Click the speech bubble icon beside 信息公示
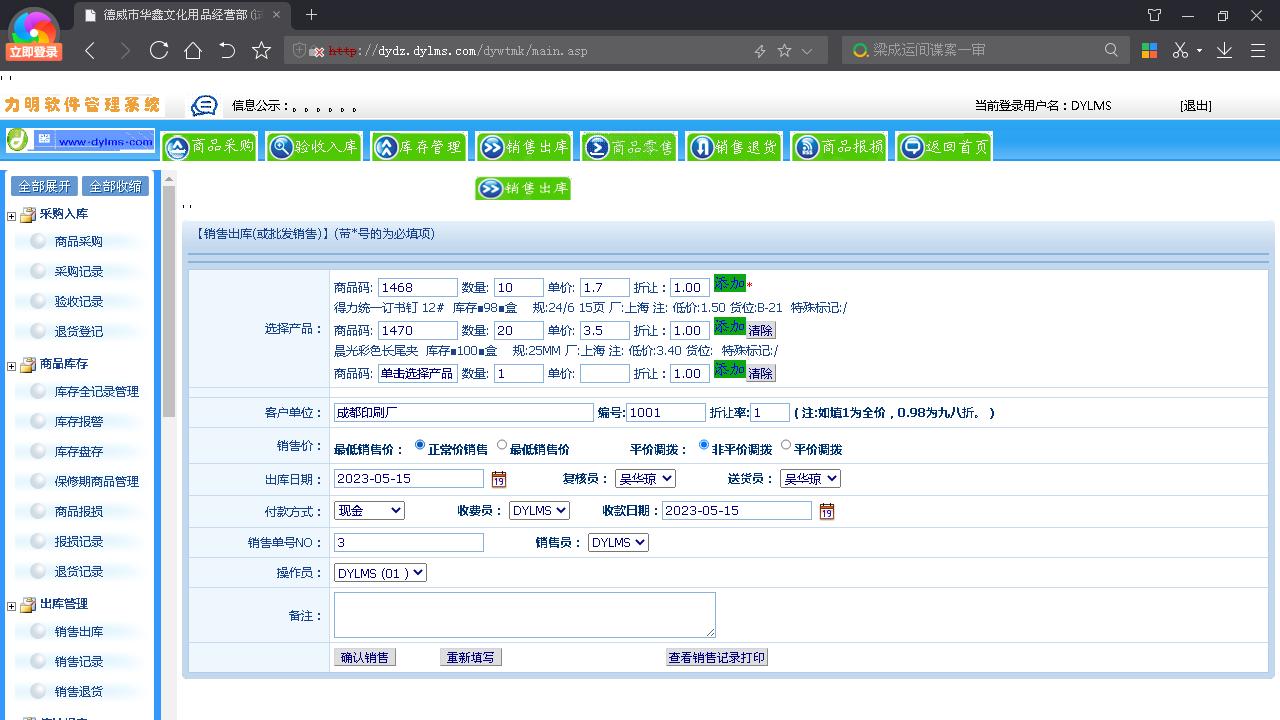 pos(203,105)
